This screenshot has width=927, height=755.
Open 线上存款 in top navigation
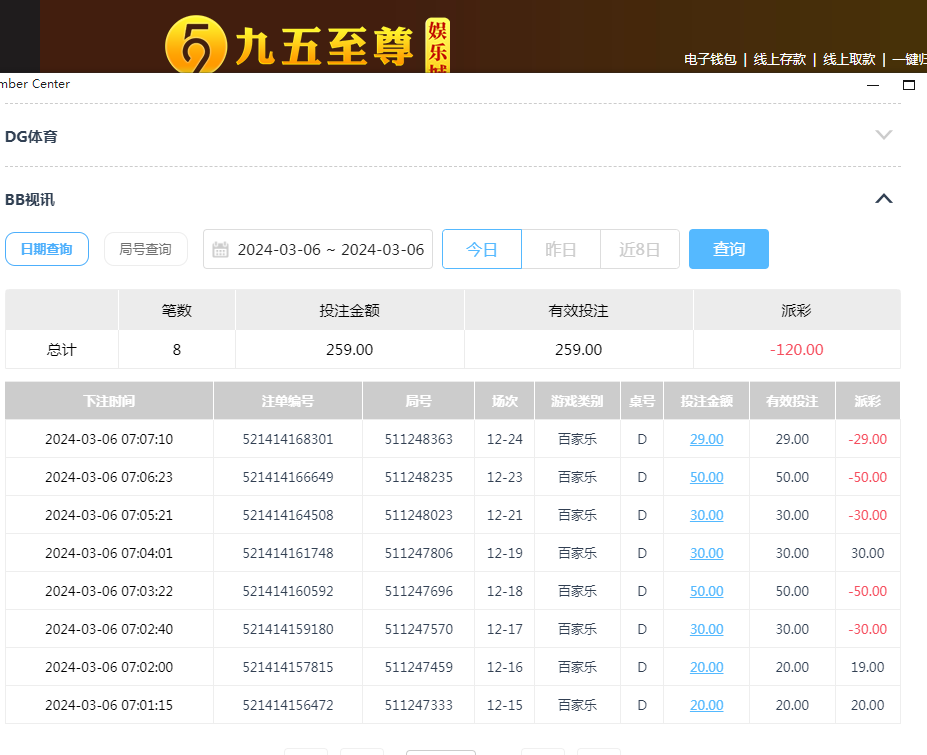779,59
